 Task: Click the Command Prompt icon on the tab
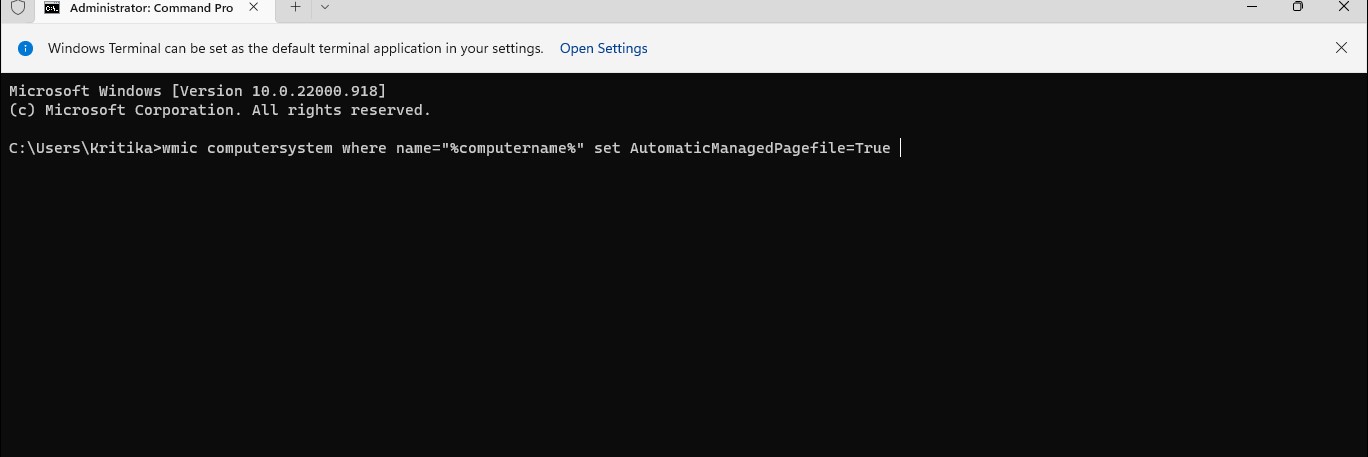[51, 8]
